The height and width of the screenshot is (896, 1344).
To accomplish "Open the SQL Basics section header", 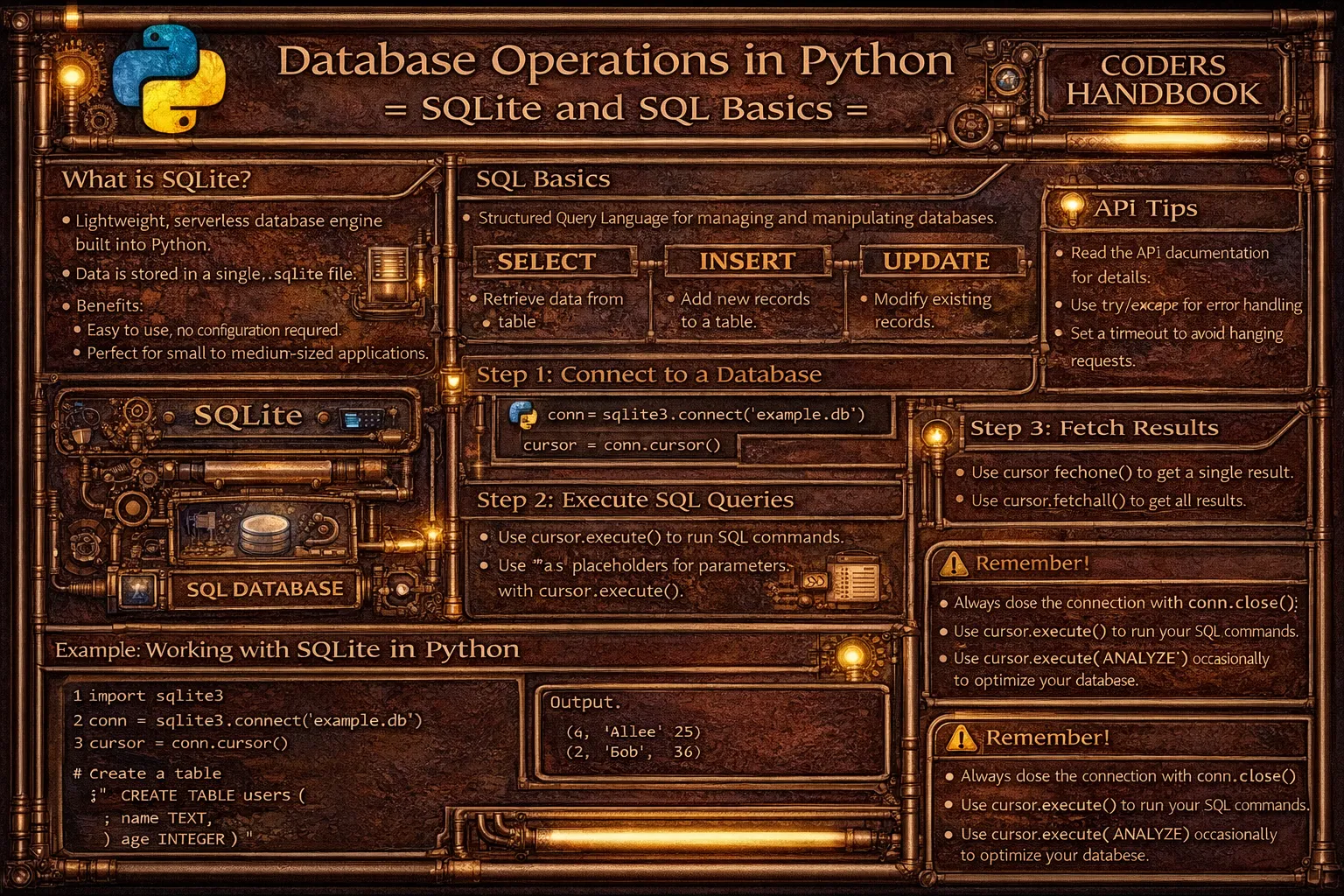I will click(542, 179).
